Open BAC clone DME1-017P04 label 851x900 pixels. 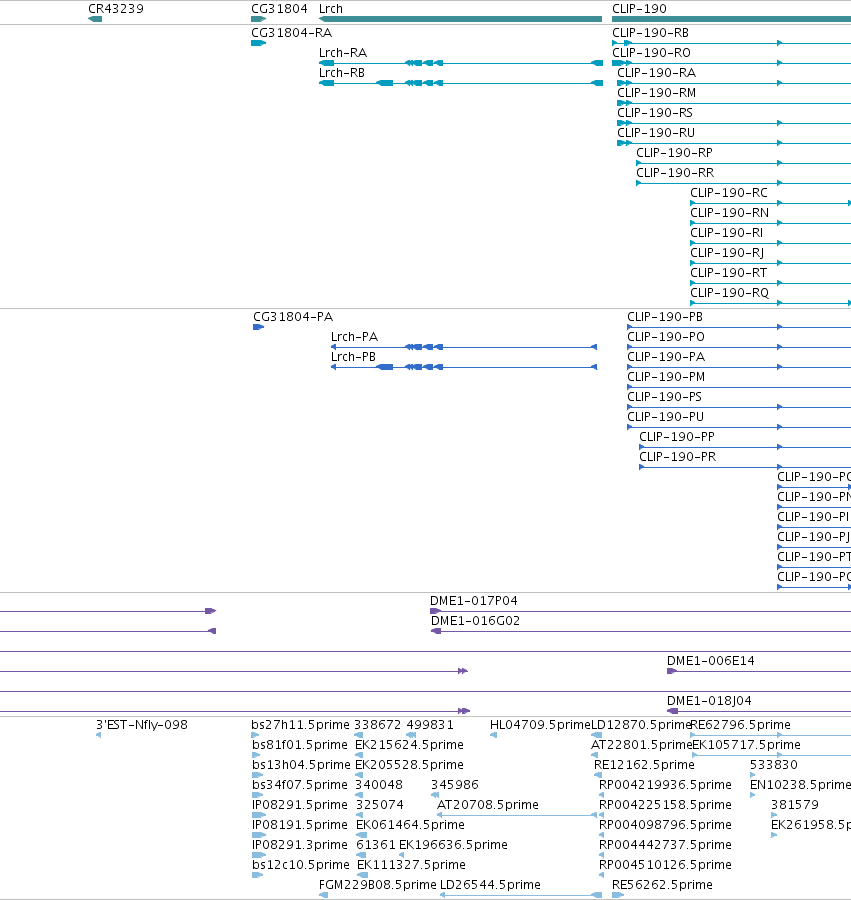[x=473, y=601]
